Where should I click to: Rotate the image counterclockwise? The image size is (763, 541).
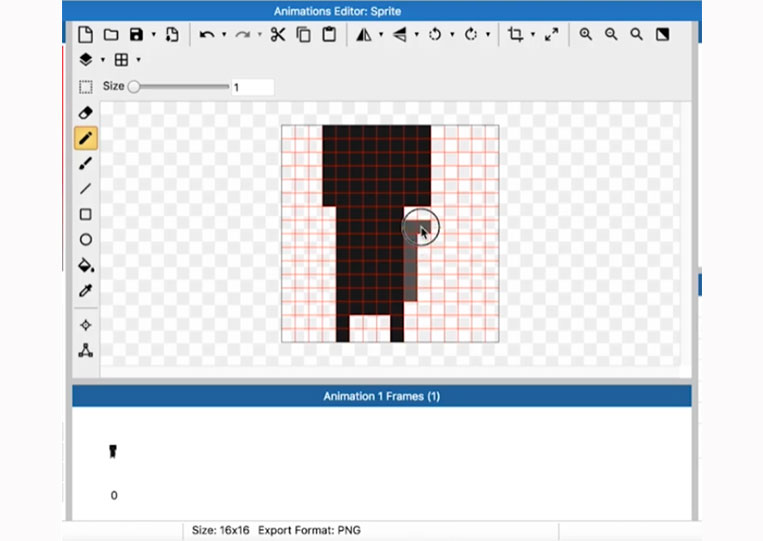tap(435, 35)
